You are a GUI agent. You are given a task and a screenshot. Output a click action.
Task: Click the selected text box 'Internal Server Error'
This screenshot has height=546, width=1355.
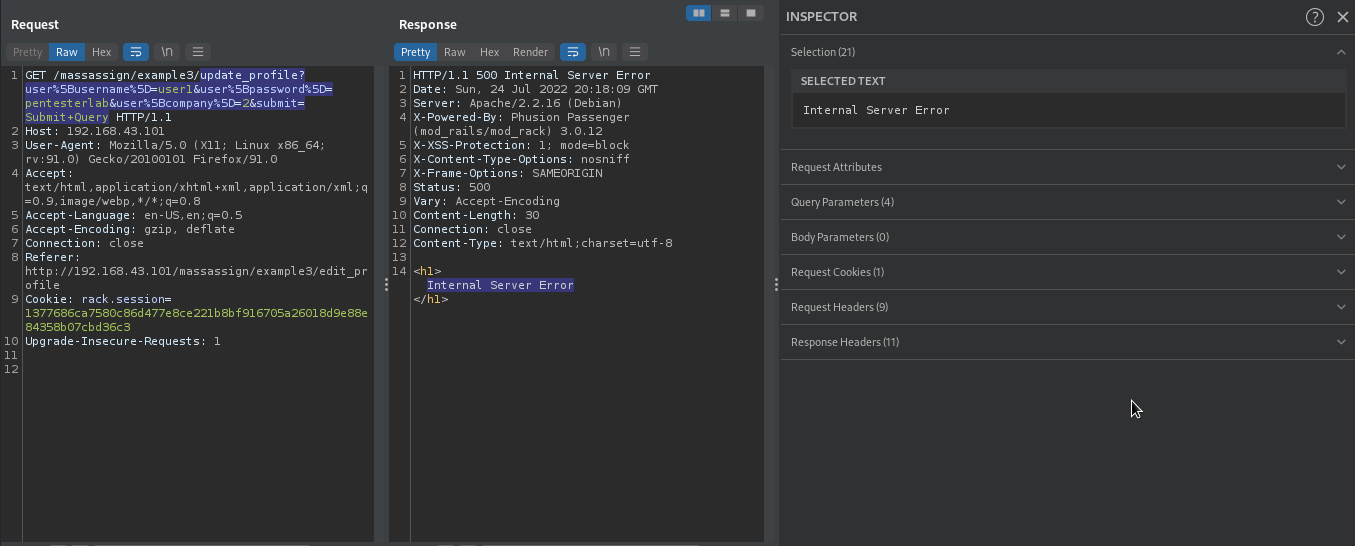pyautogui.click(x=1068, y=110)
